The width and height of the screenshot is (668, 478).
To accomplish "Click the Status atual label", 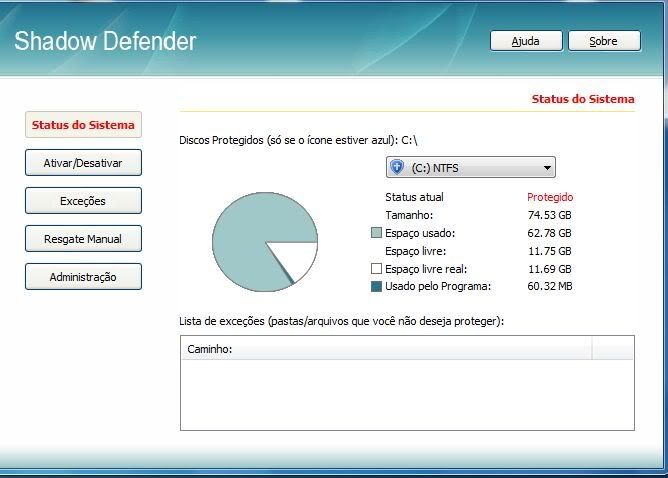I will [414, 197].
